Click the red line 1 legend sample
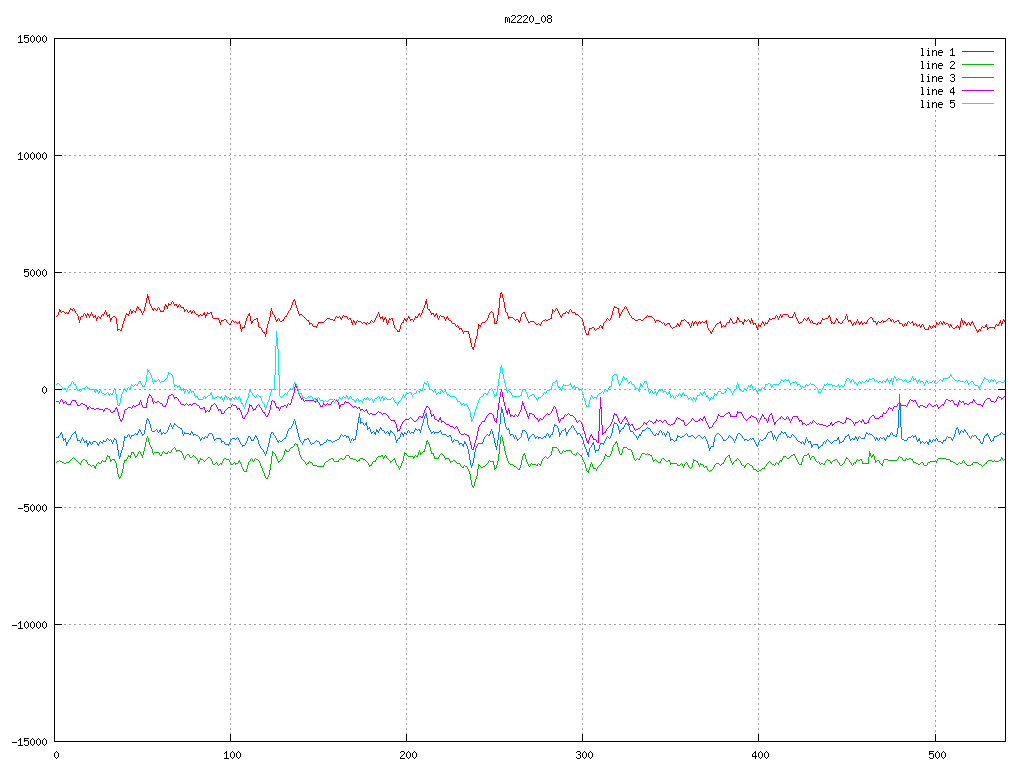 coord(978,52)
